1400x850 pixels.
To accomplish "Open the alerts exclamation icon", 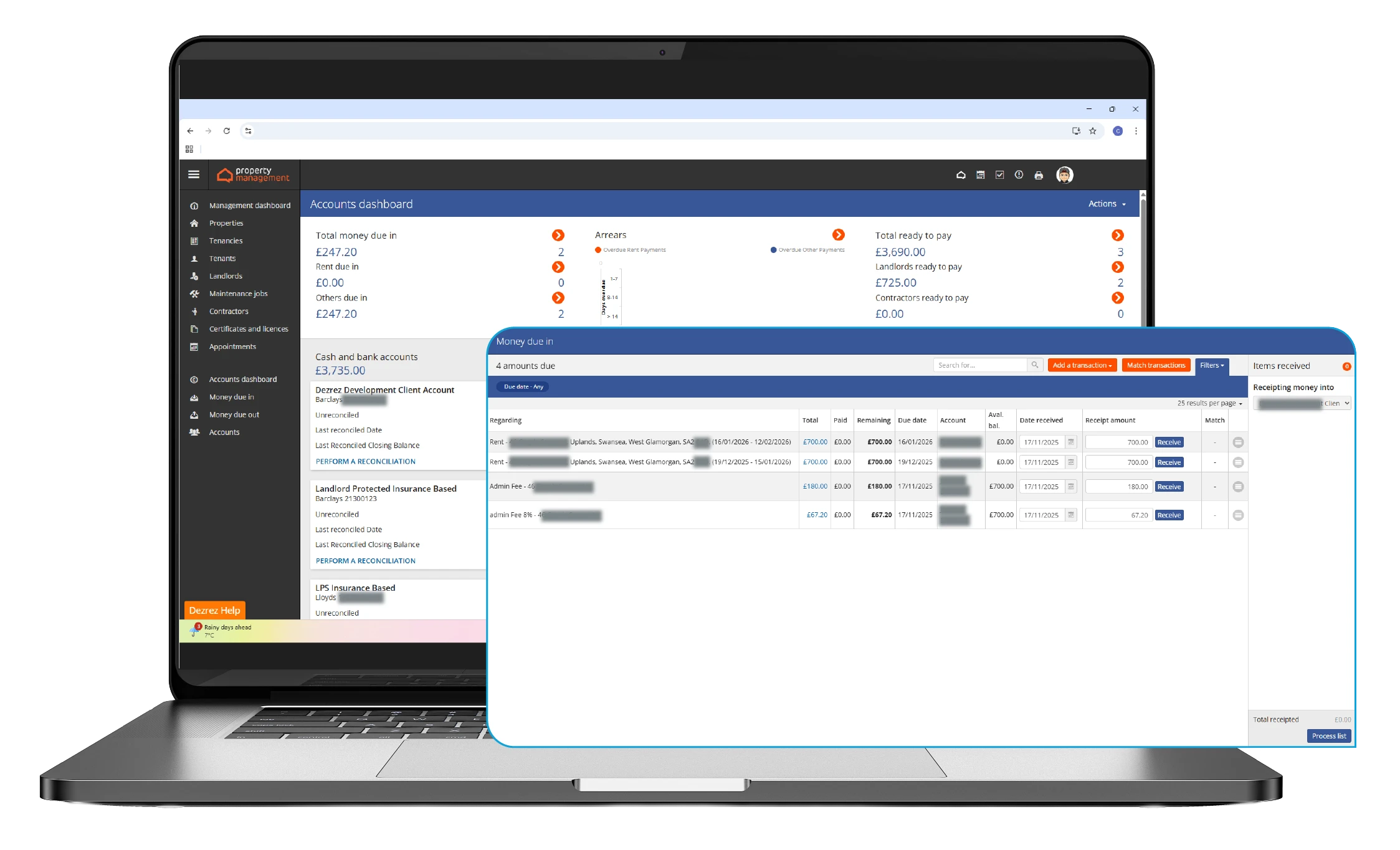I will (1019, 175).
